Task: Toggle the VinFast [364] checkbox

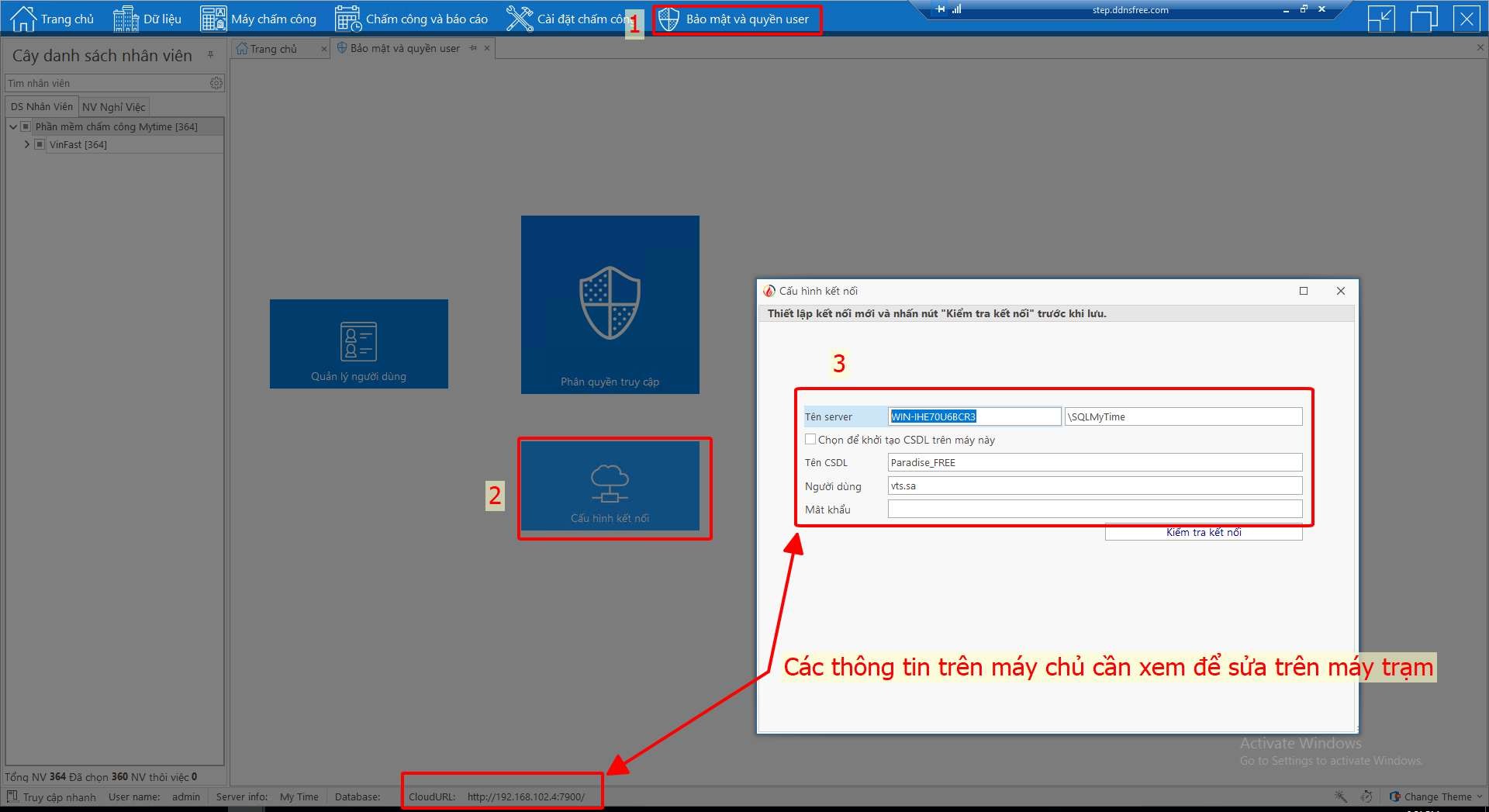Action: [40, 144]
